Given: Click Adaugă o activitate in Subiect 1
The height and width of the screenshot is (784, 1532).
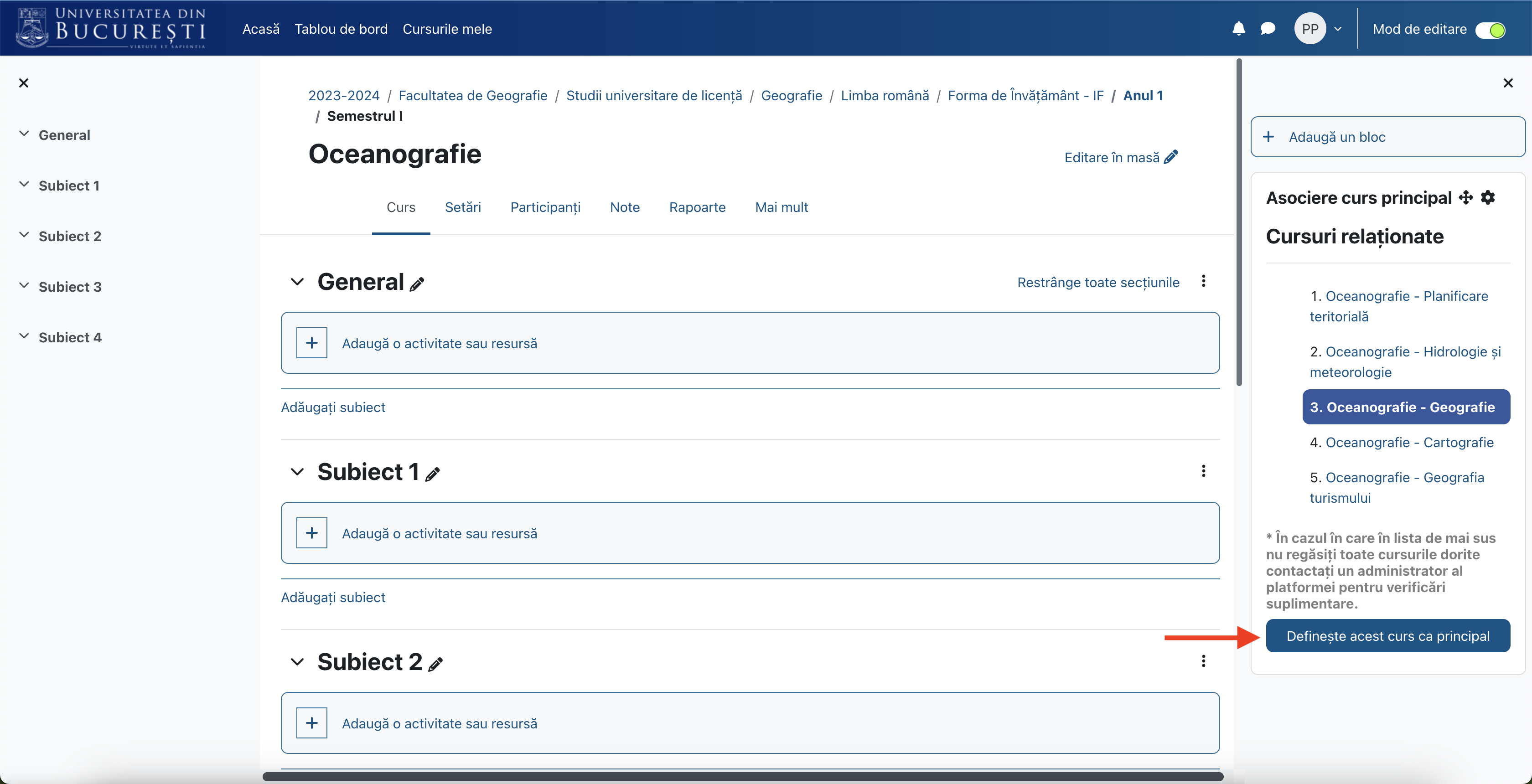Looking at the screenshot, I should (440, 534).
